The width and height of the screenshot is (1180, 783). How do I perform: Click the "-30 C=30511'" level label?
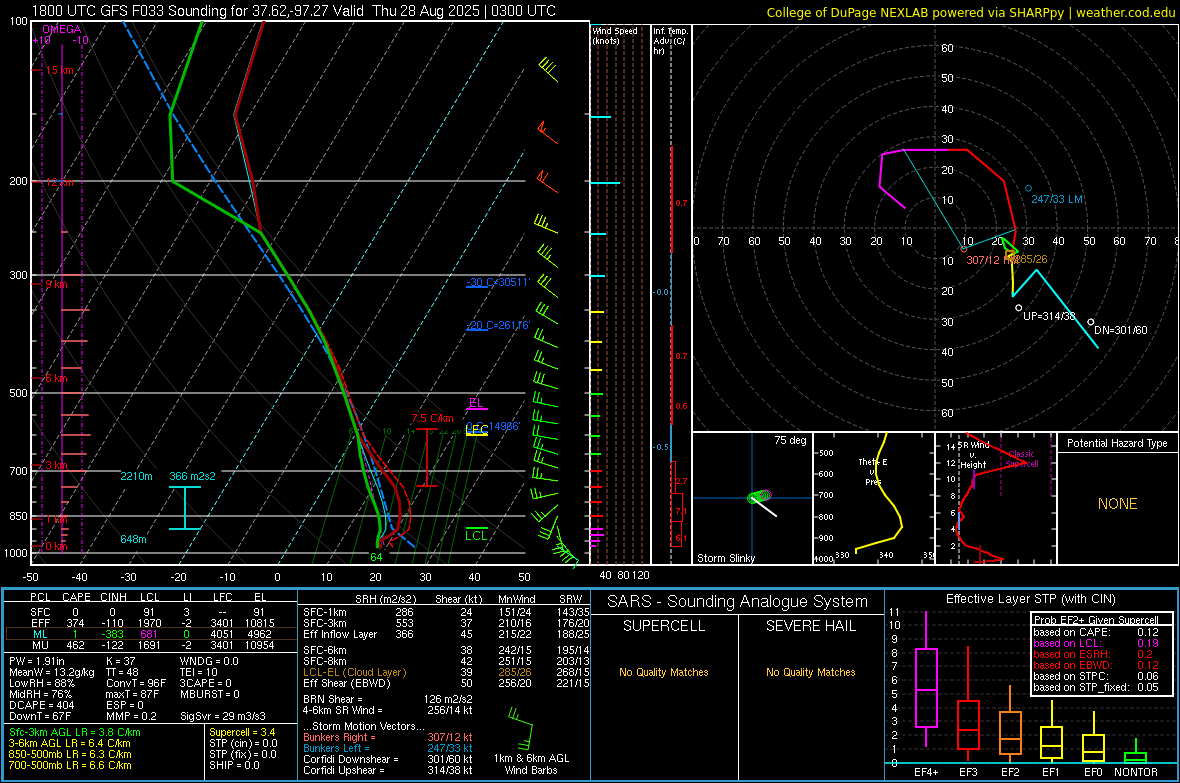point(498,282)
